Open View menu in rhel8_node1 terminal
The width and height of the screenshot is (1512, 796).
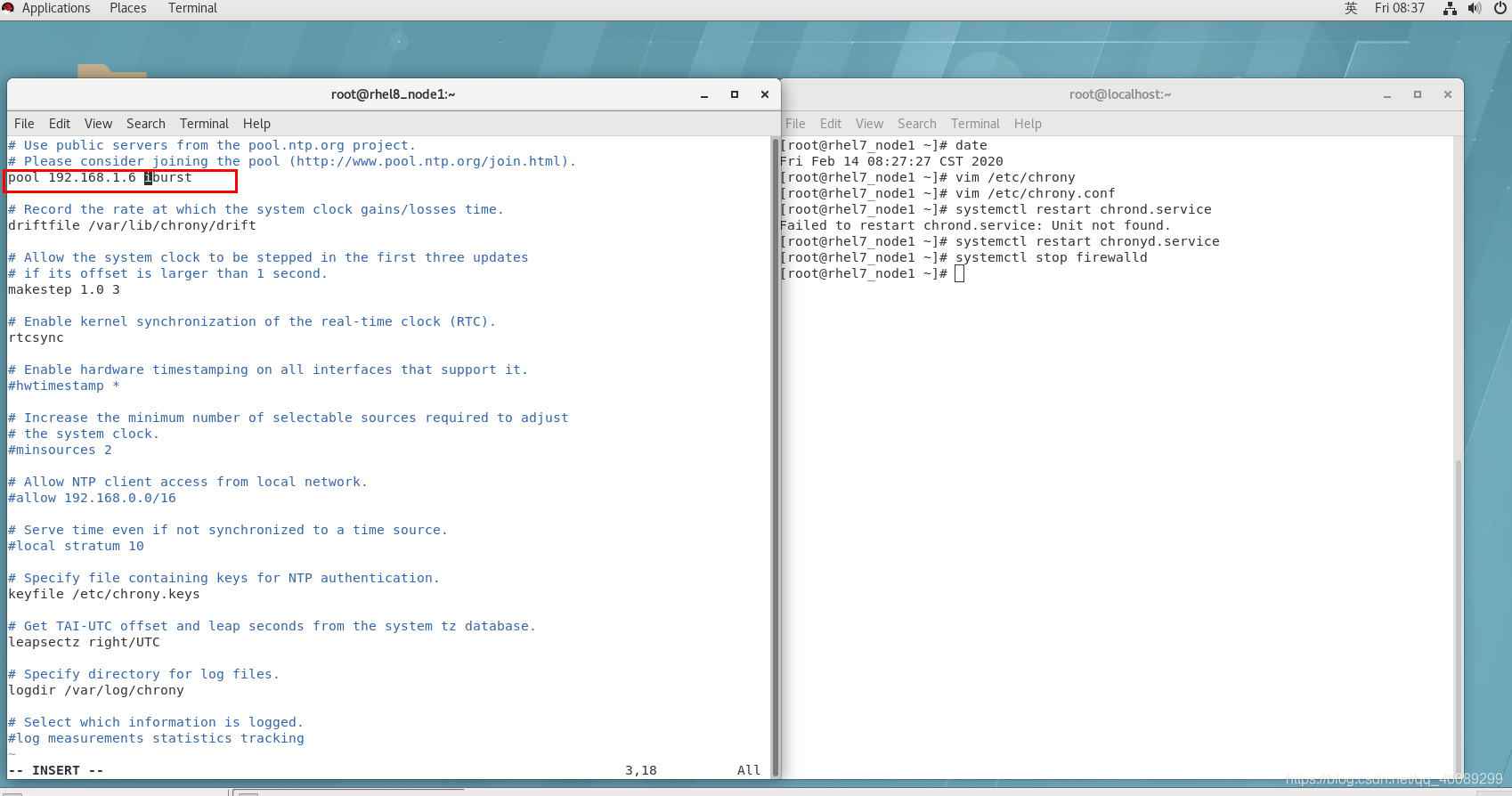[x=98, y=124]
